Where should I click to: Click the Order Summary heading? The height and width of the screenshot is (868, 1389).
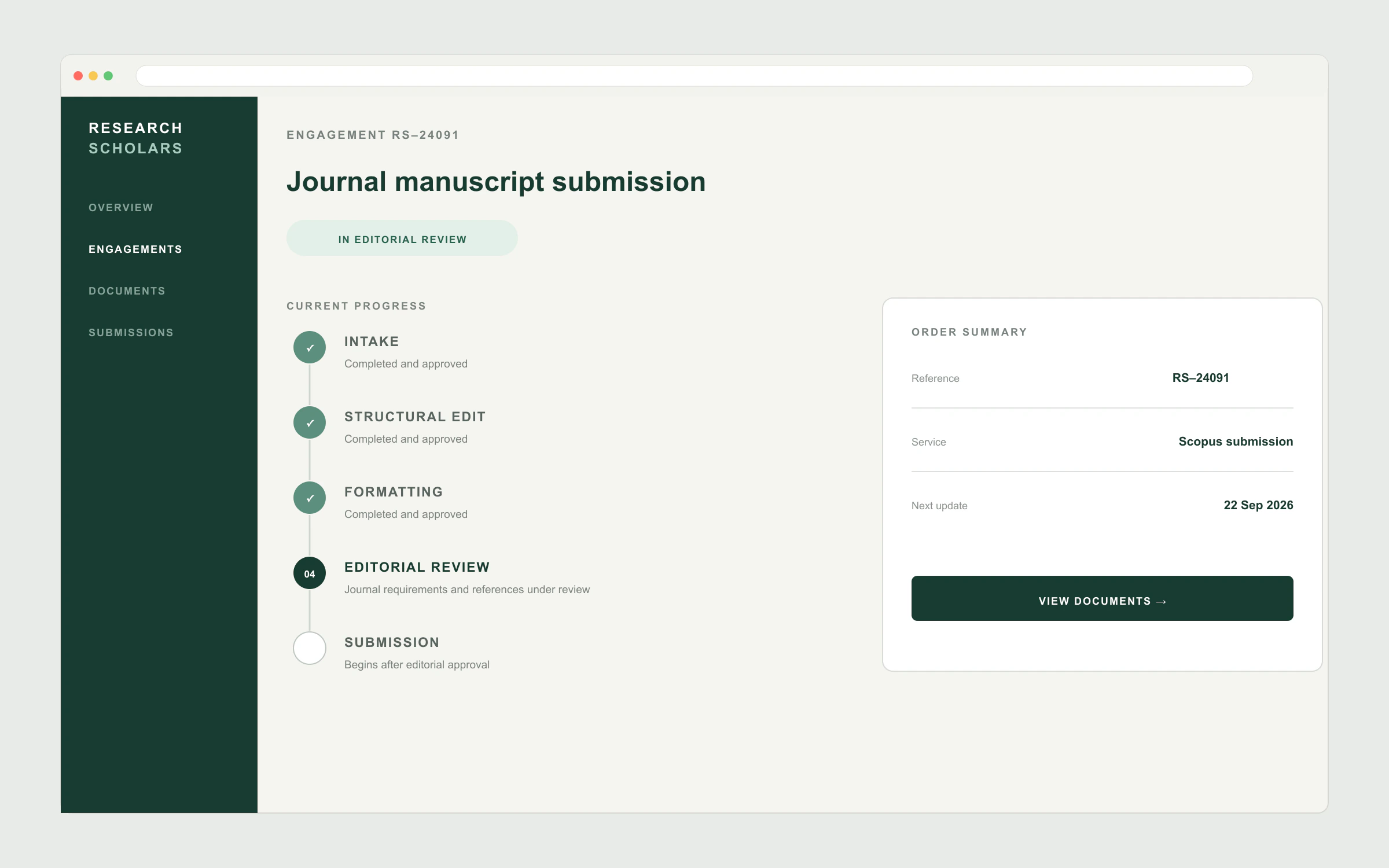[x=969, y=332]
